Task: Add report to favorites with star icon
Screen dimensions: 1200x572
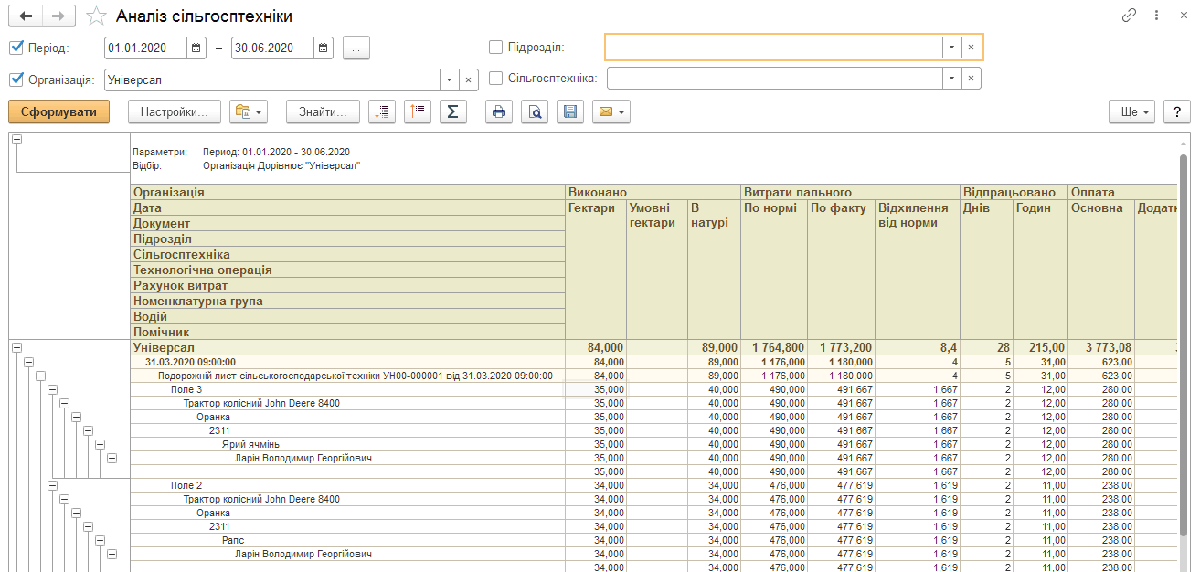Action: (x=96, y=16)
